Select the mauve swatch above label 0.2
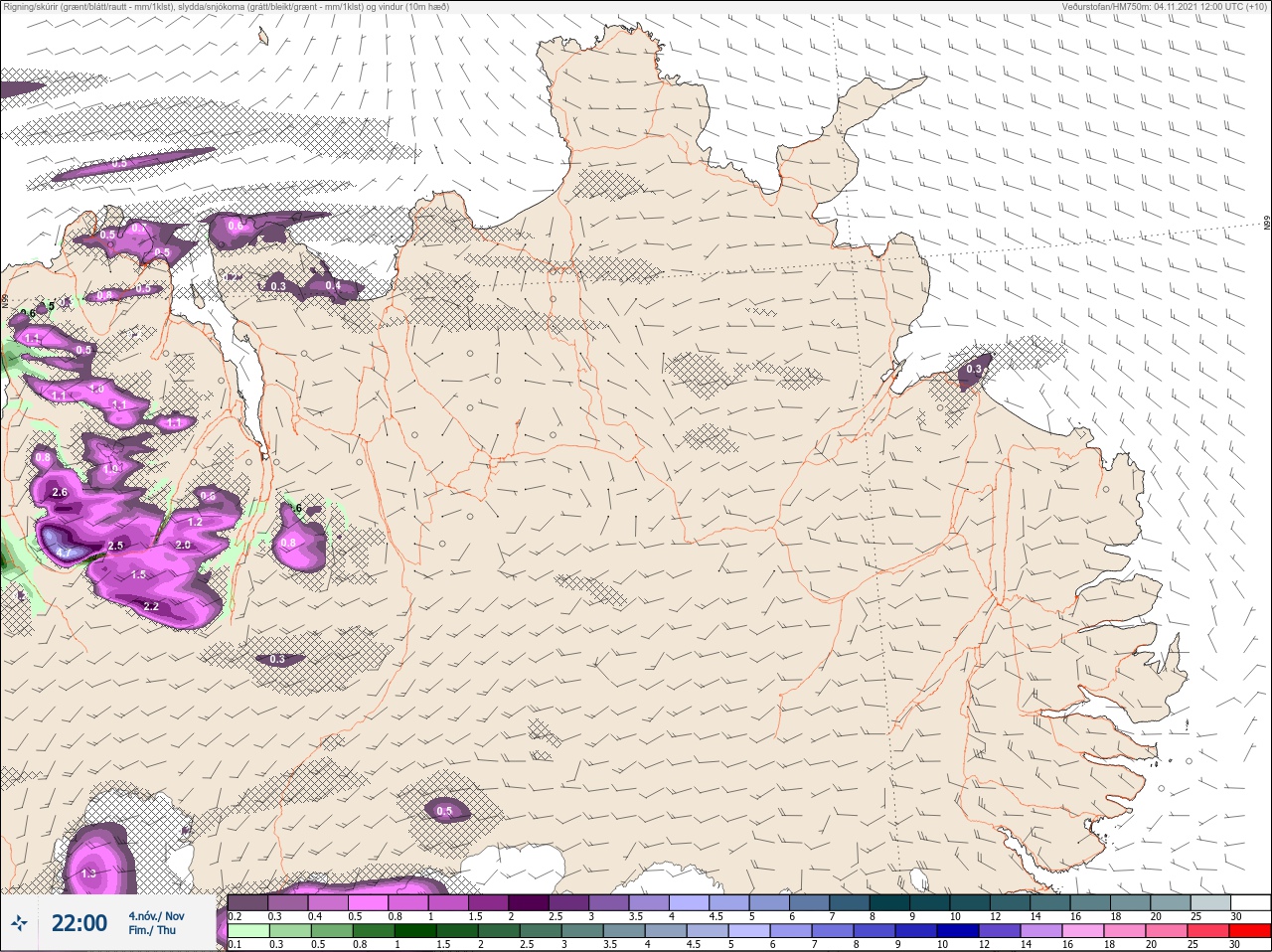This screenshot has width=1272, height=952. click(x=248, y=902)
